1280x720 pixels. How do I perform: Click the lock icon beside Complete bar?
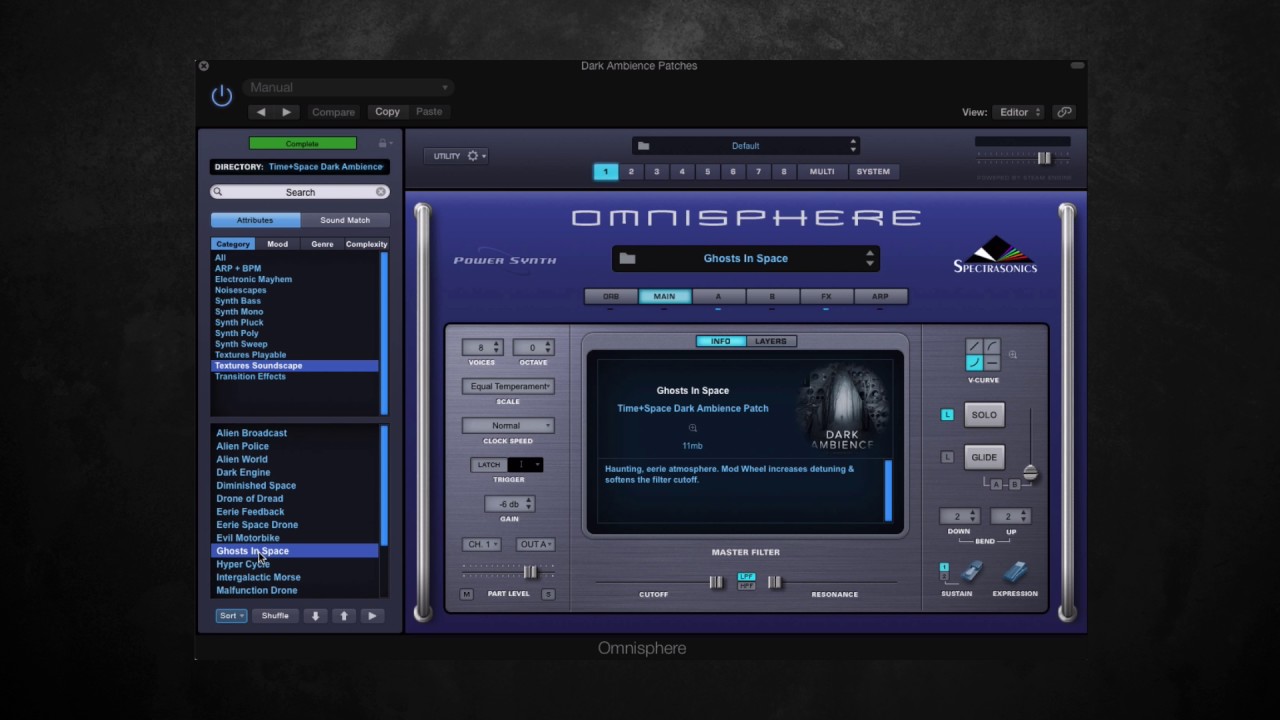(382, 144)
